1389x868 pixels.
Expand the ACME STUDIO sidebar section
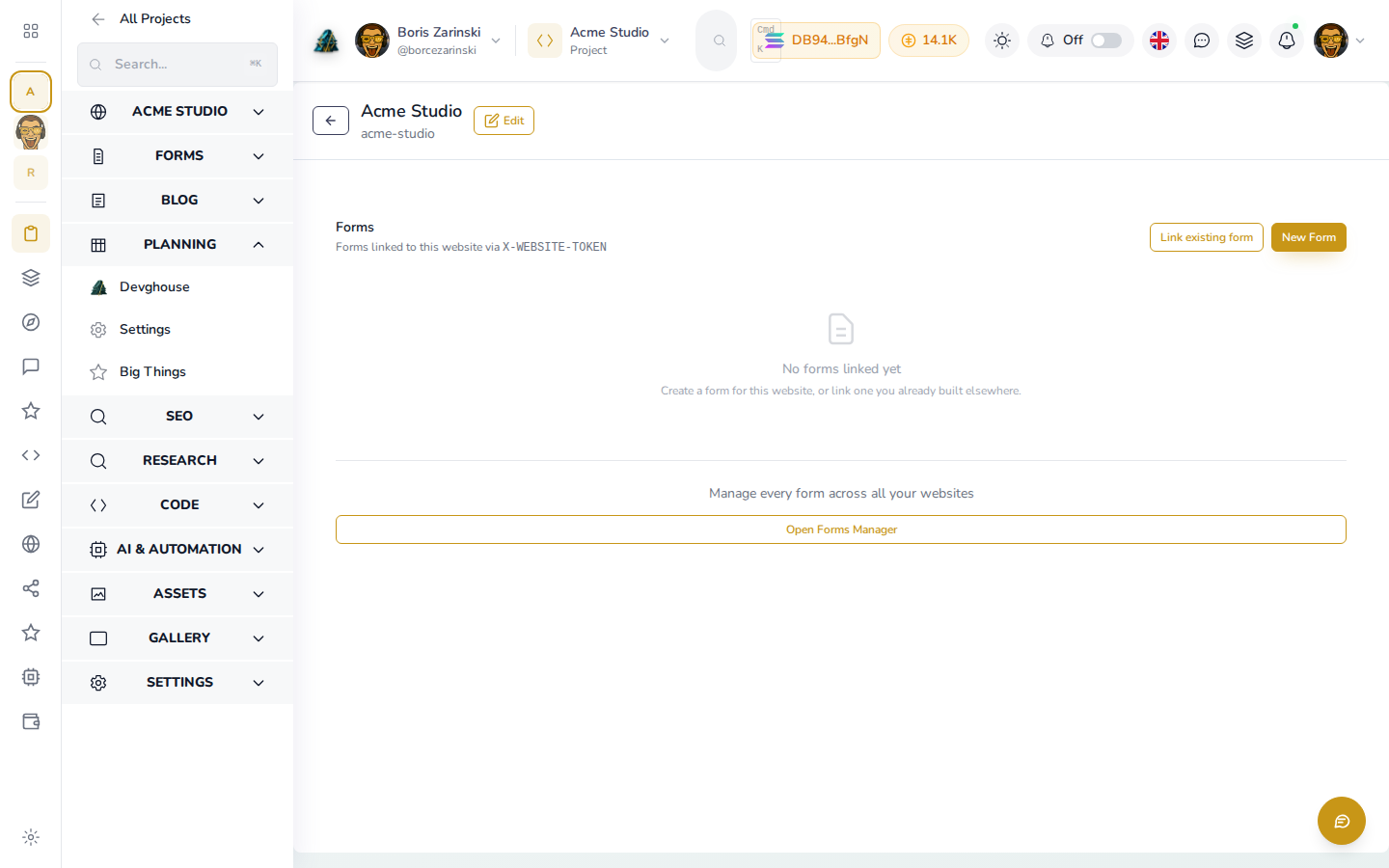tap(177, 112)
